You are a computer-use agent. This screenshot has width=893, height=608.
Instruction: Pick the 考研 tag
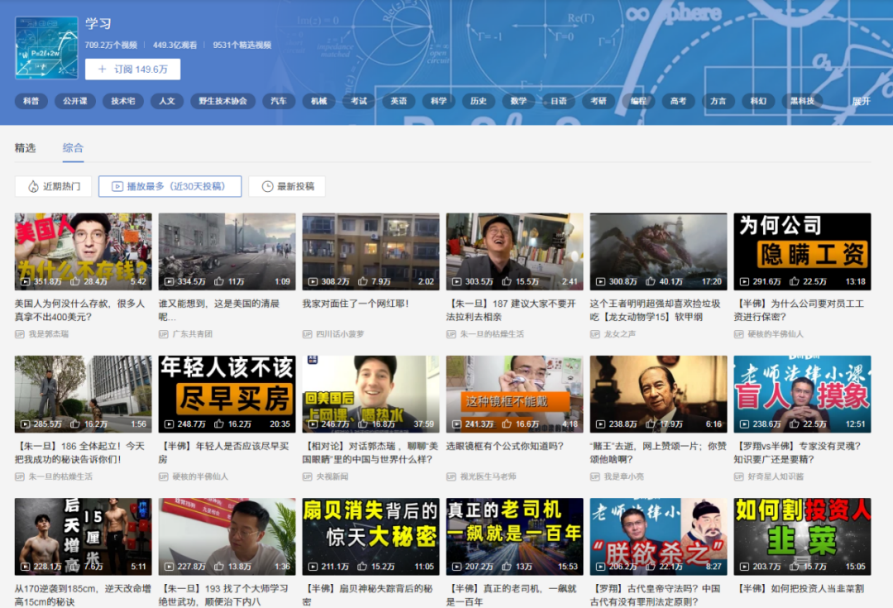tap(599, 101)
